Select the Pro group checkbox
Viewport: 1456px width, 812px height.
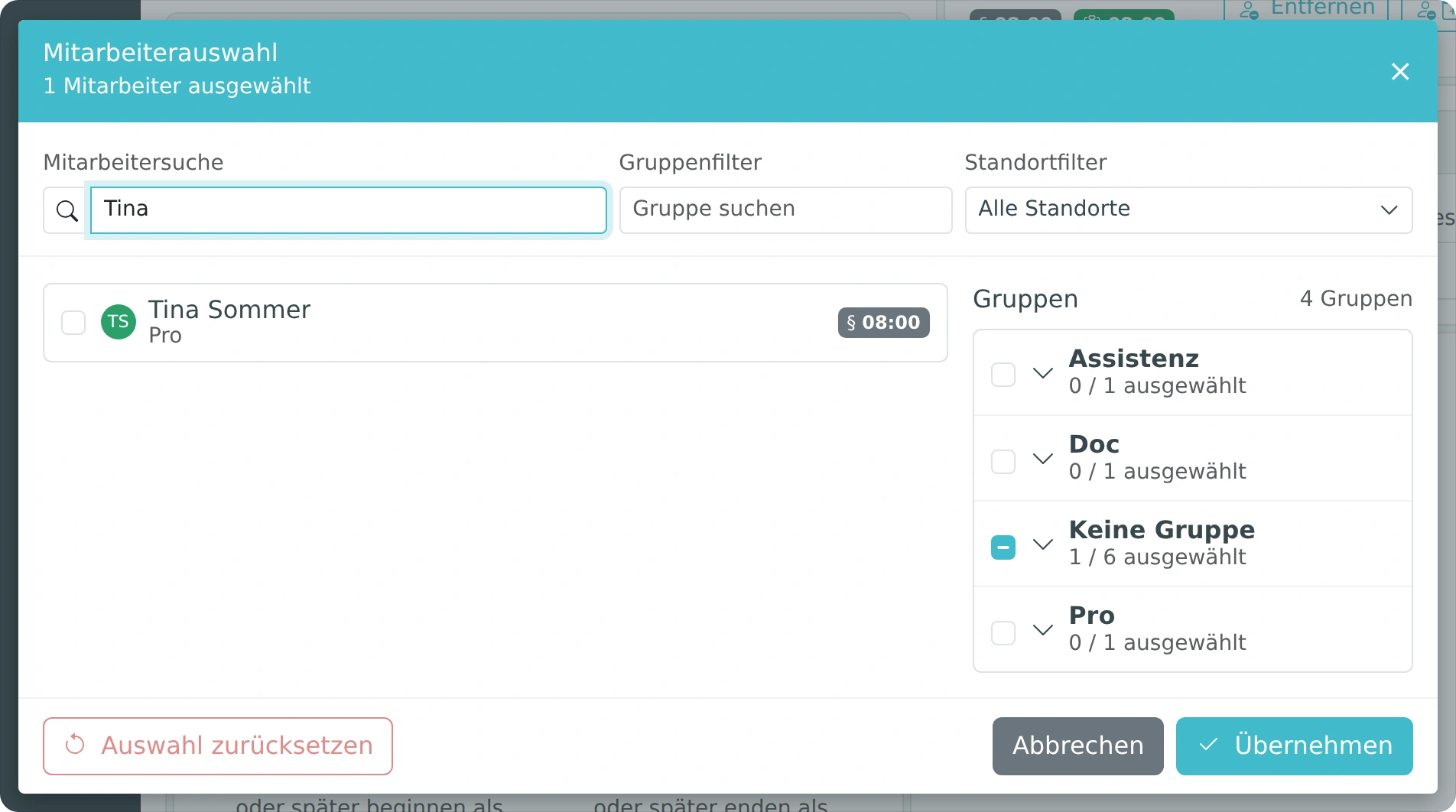click(x=1003, y=633)
